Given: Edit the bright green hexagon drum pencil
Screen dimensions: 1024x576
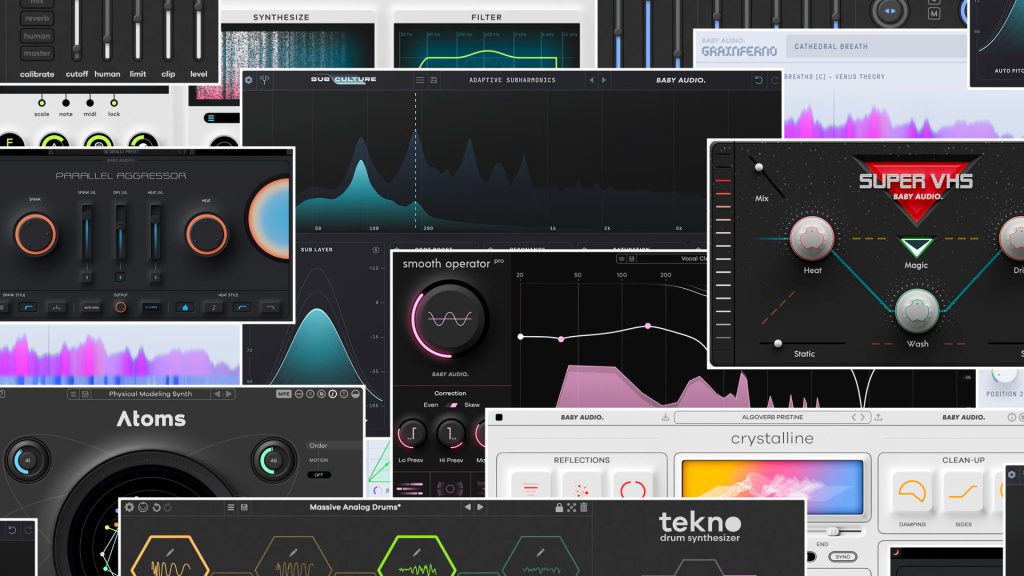Looking at the screenshot, I should point(417,552).
